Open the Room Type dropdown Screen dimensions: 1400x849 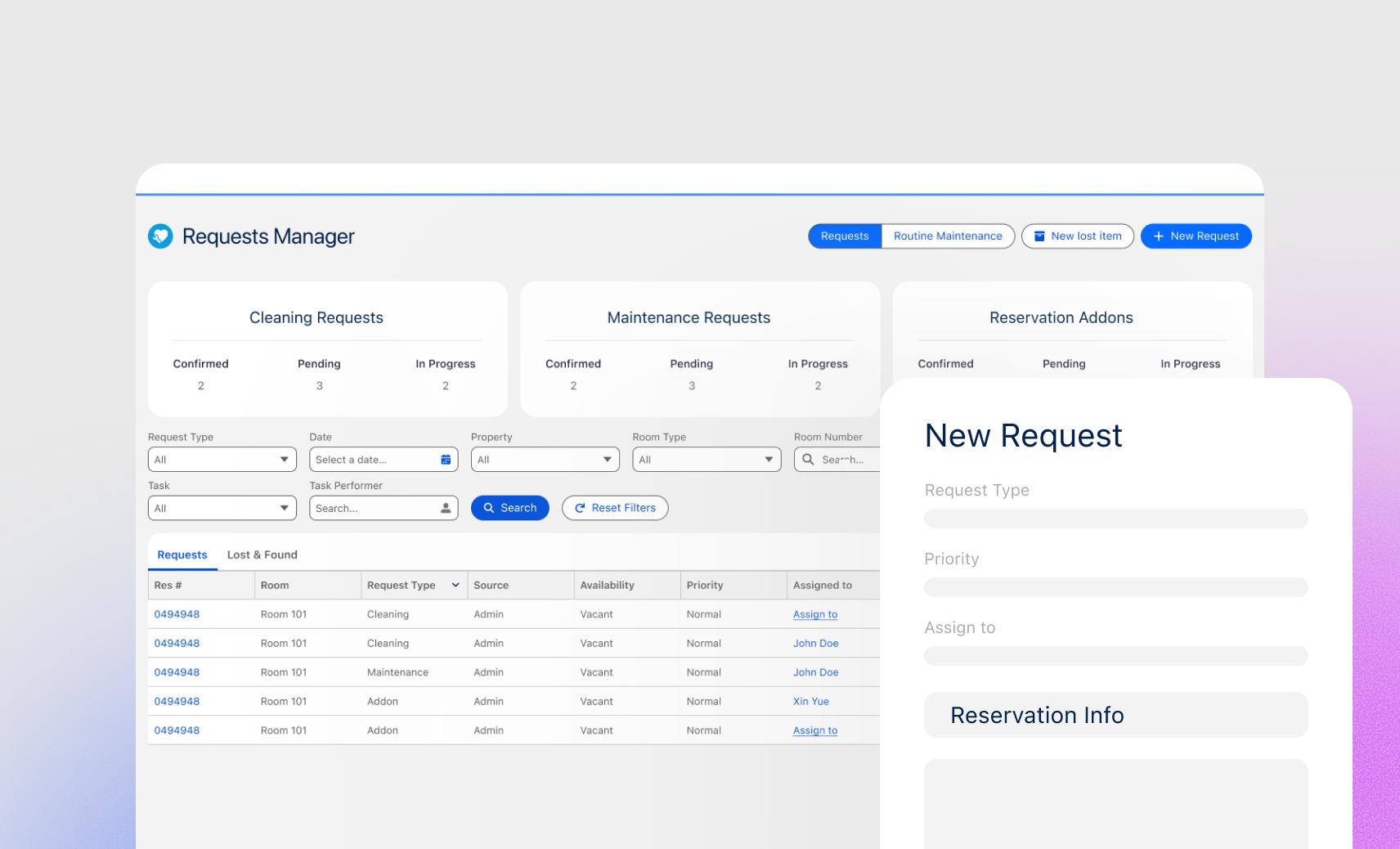click(706, 460)
